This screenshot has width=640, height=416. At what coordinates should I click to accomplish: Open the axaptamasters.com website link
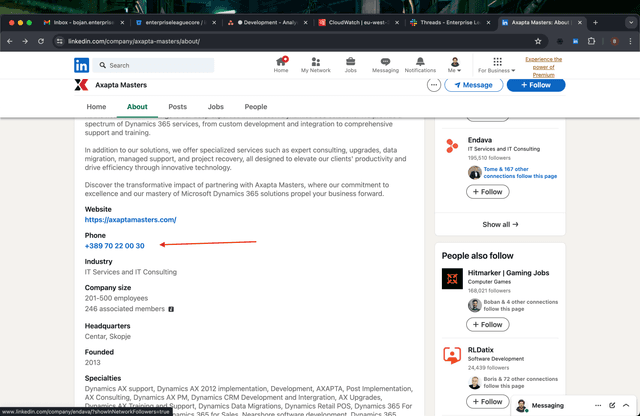[x=131, y=220]
